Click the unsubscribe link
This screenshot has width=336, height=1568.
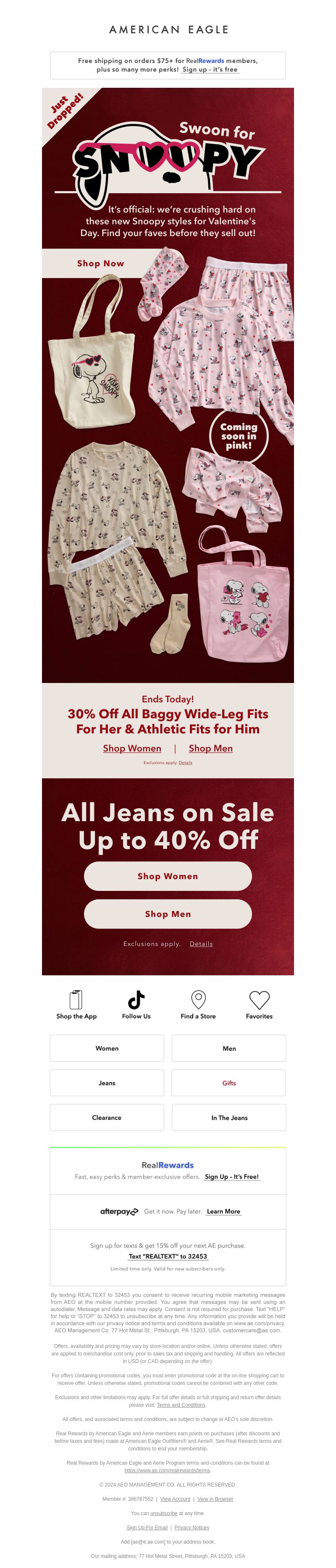[164, 1513]
